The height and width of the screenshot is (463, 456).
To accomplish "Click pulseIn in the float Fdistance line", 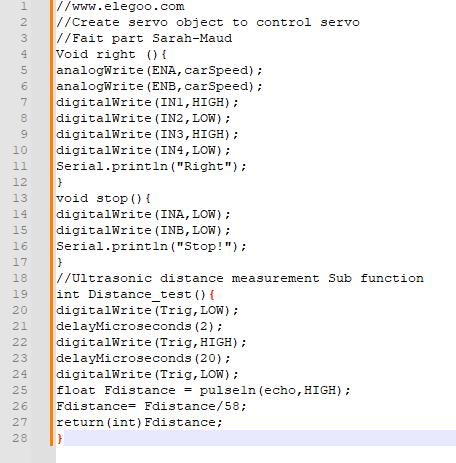I will point(228,390).
